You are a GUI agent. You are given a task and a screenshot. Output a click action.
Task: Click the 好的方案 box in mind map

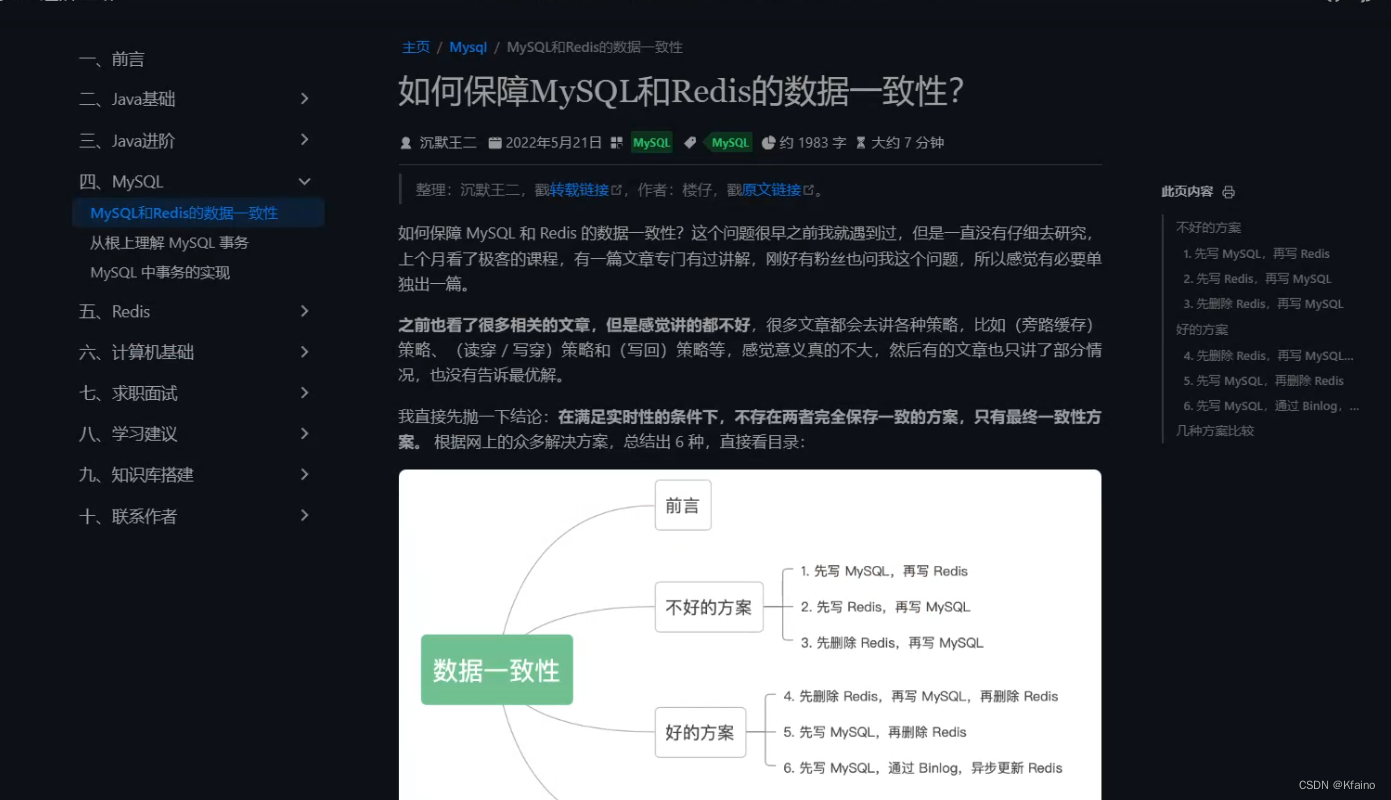[700, 733]
